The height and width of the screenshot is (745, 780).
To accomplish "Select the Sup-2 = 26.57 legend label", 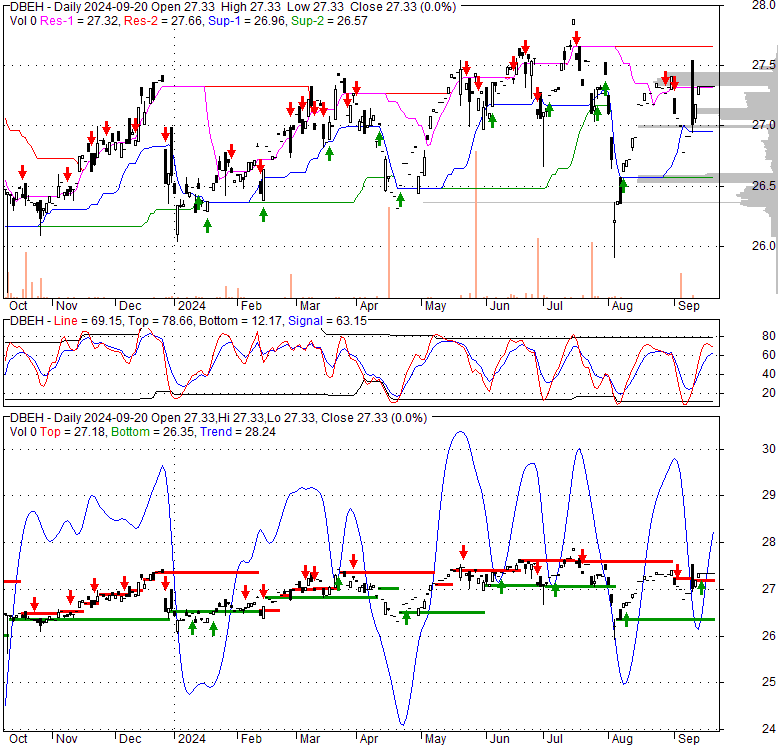I will coord(329,21).
